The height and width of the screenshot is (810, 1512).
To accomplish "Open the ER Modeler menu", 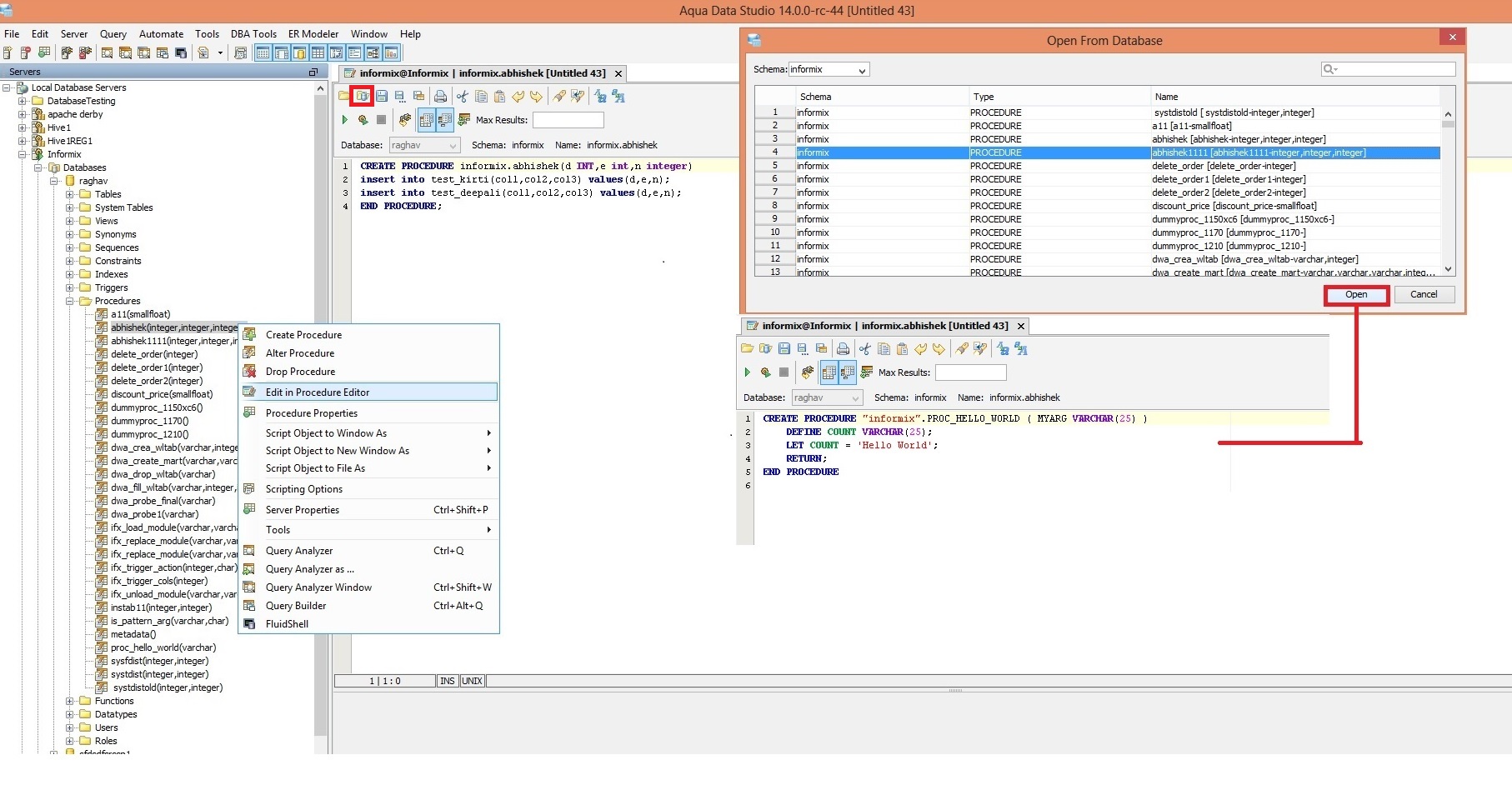I will [313, 34].
